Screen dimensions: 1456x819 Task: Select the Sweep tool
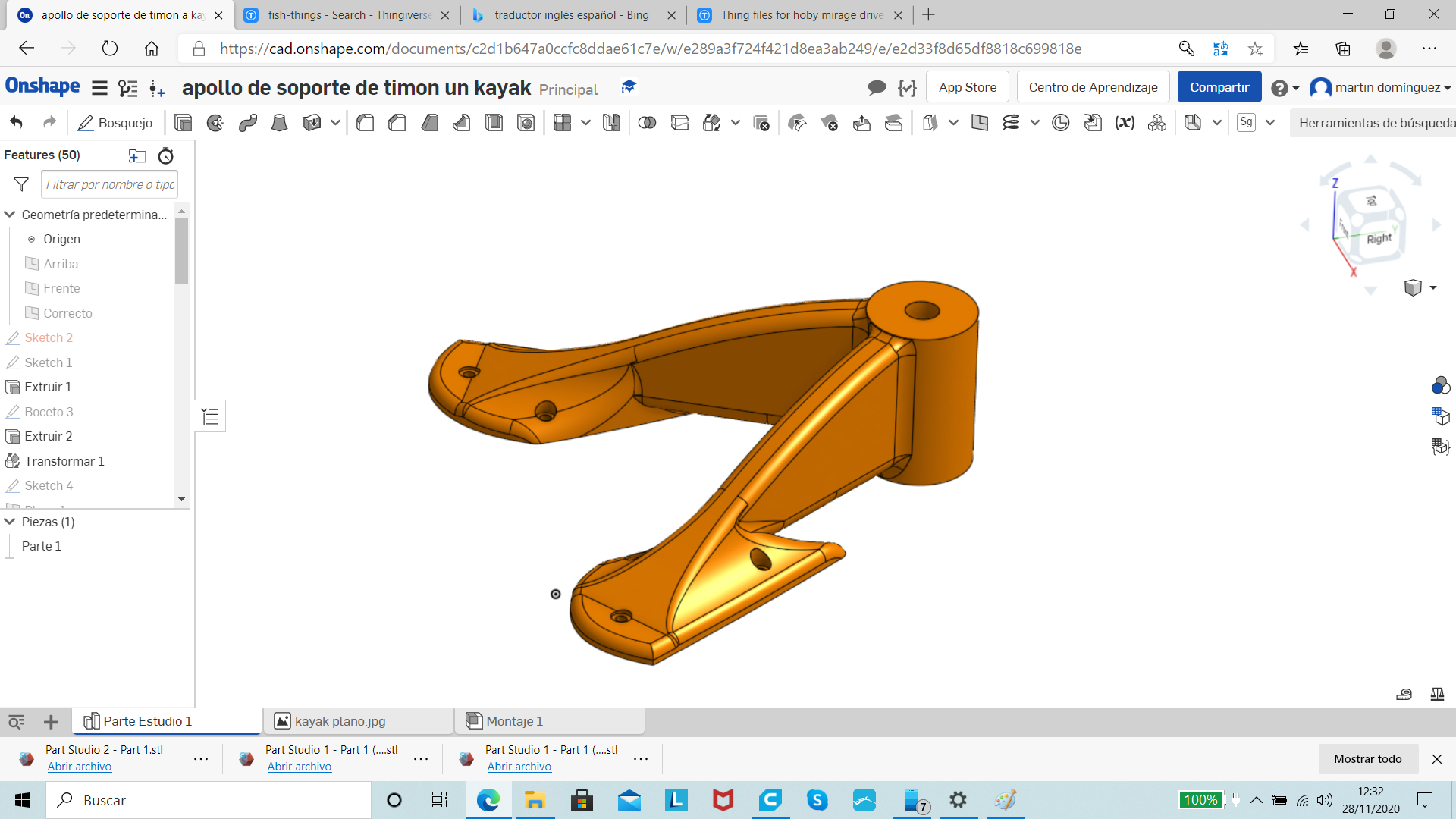click(x=248, y=123)
